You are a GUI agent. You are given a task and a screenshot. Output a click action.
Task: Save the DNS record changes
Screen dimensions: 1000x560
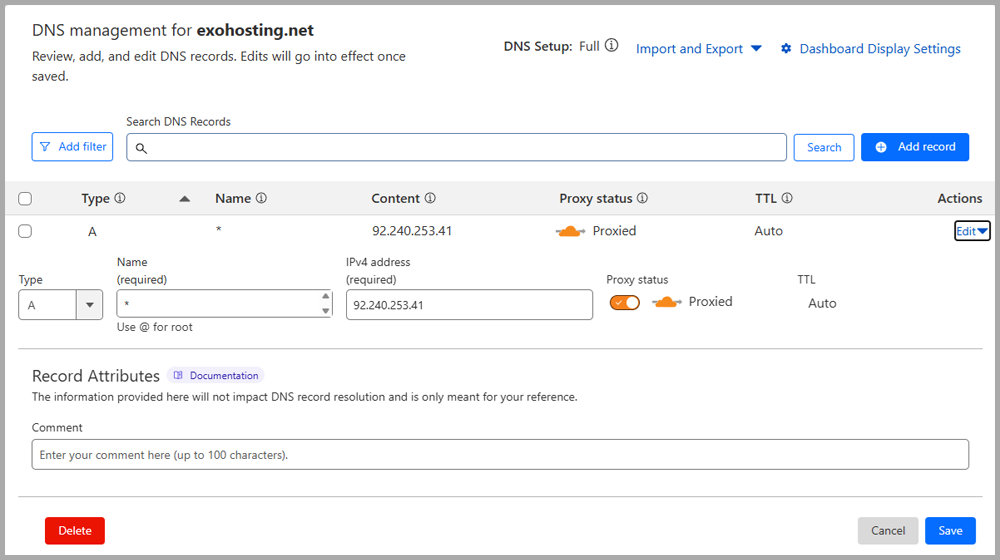950,531
